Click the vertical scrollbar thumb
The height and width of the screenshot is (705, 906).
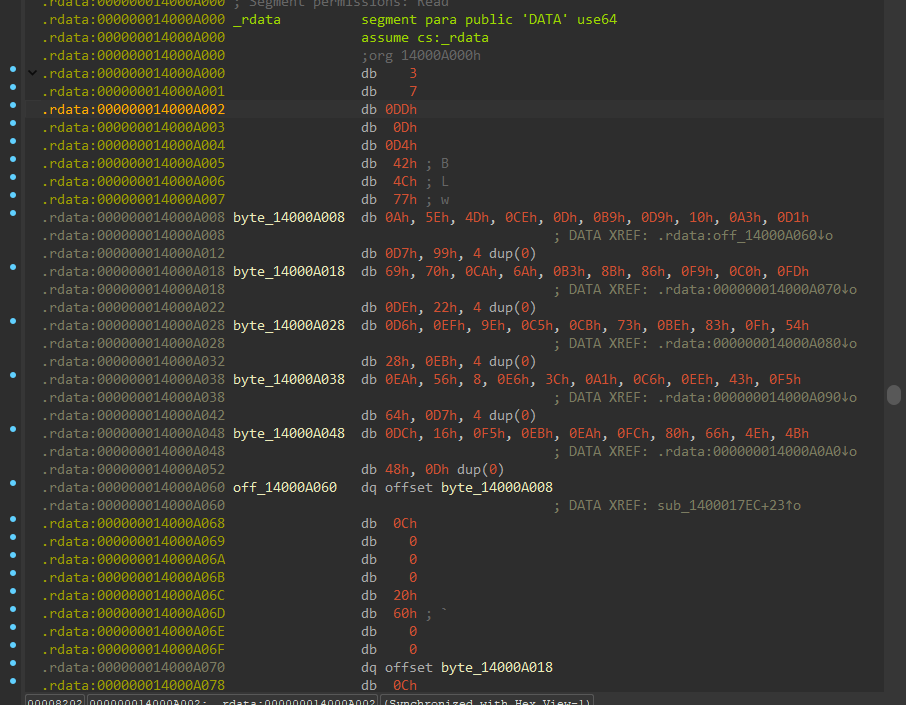coord(893,395)
